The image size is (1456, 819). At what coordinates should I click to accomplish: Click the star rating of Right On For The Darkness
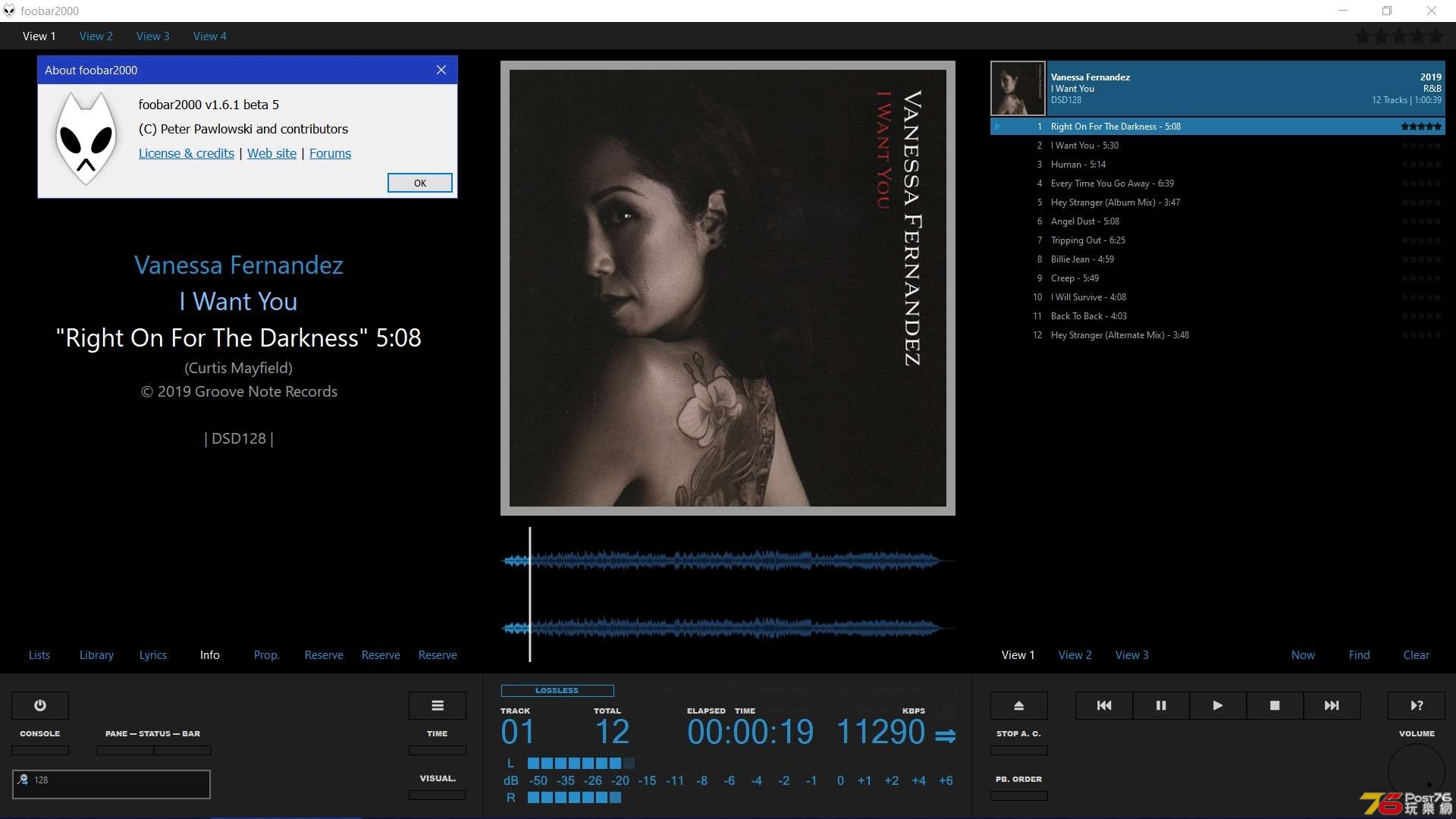pos(1421,127)
